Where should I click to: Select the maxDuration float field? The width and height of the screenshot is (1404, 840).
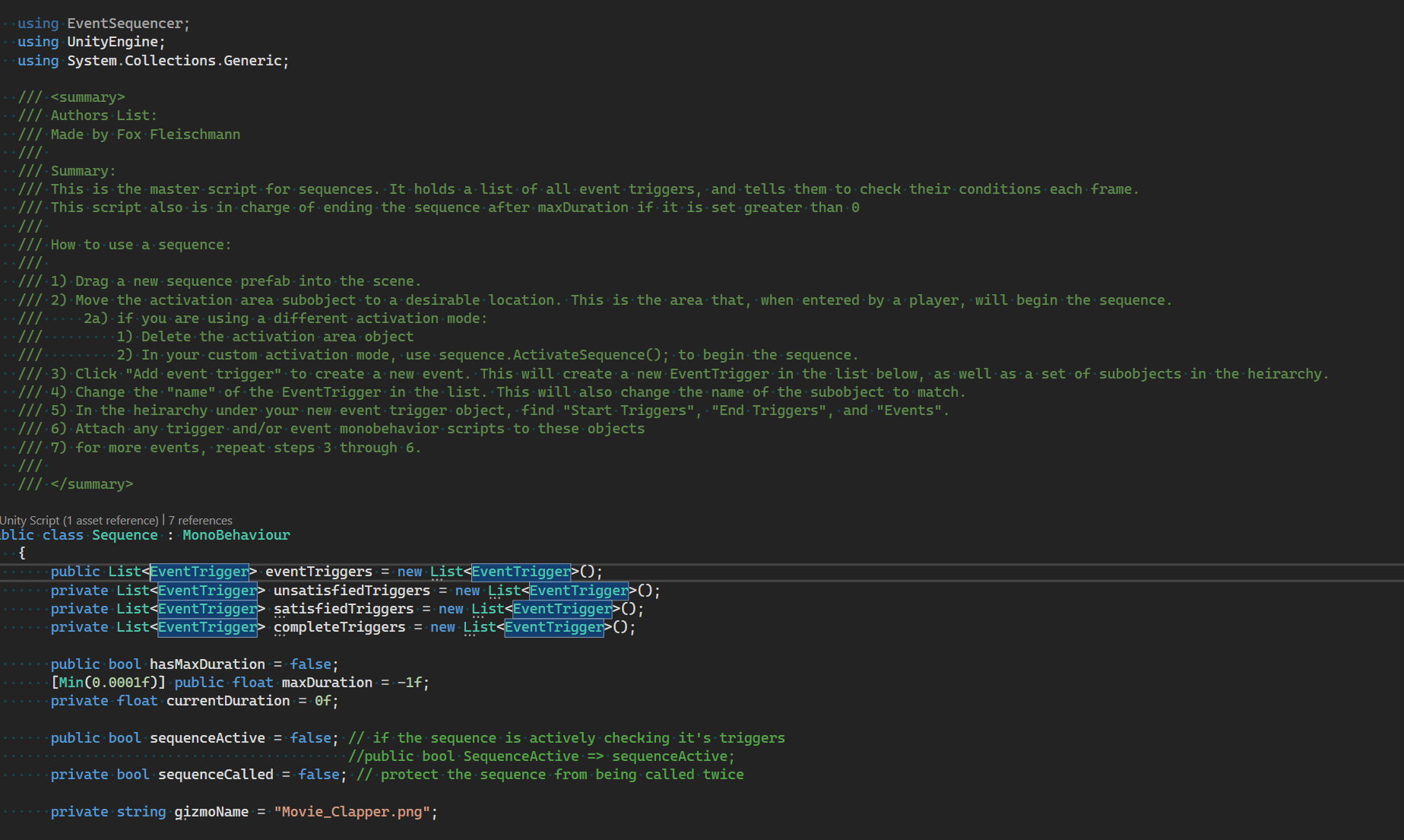coord(326,682)
